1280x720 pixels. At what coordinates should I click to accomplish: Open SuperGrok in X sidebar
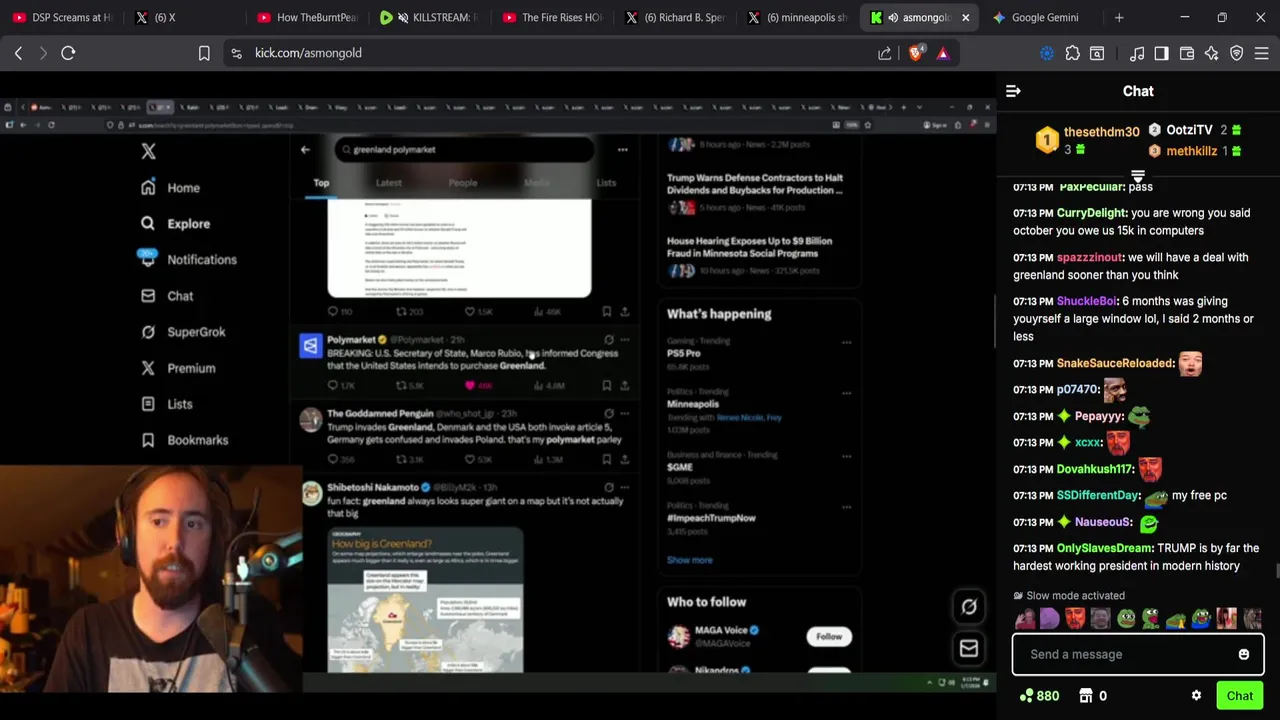(183, 331)
